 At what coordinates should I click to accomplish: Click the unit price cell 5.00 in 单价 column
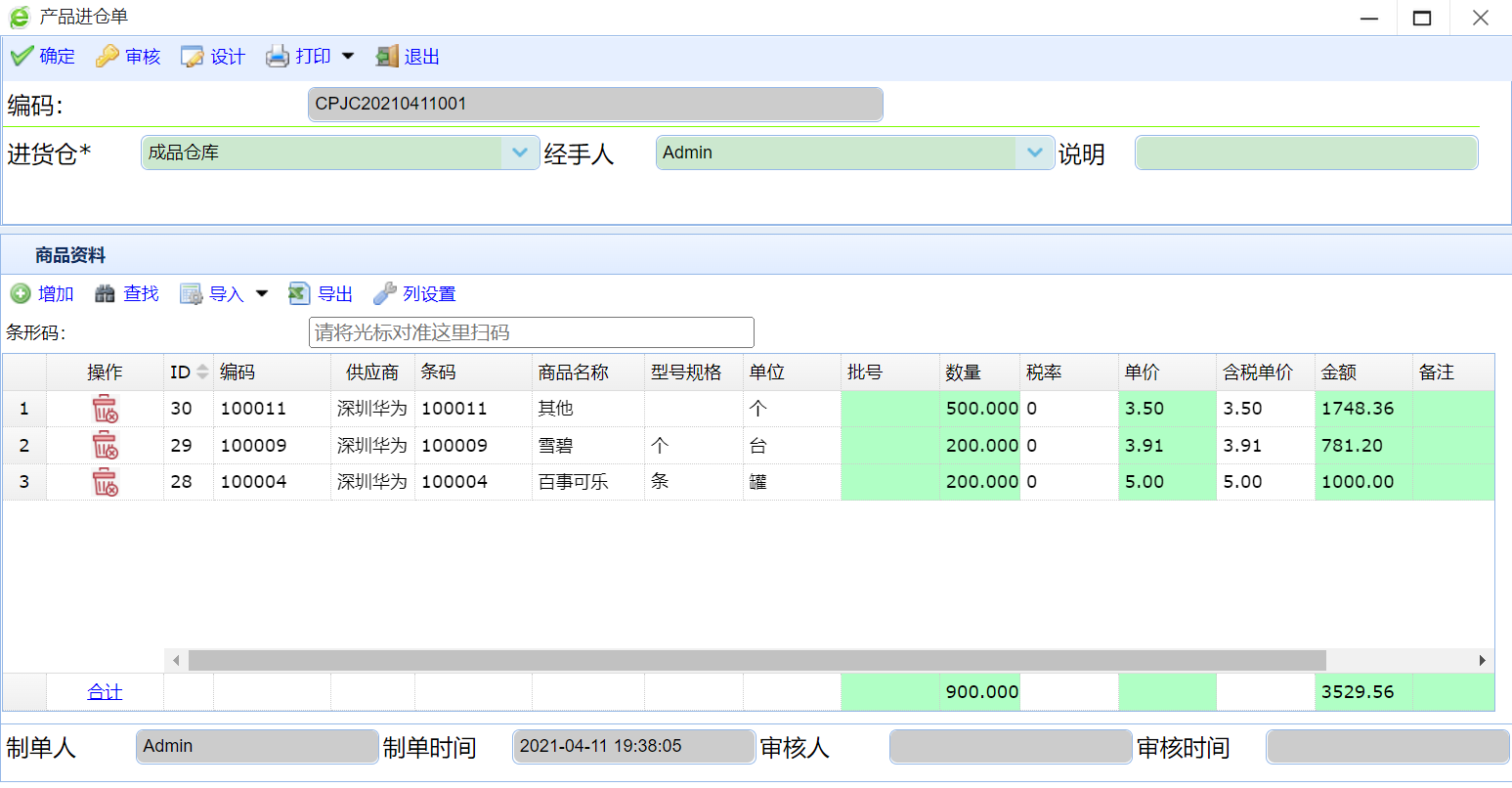point(1167,481)
